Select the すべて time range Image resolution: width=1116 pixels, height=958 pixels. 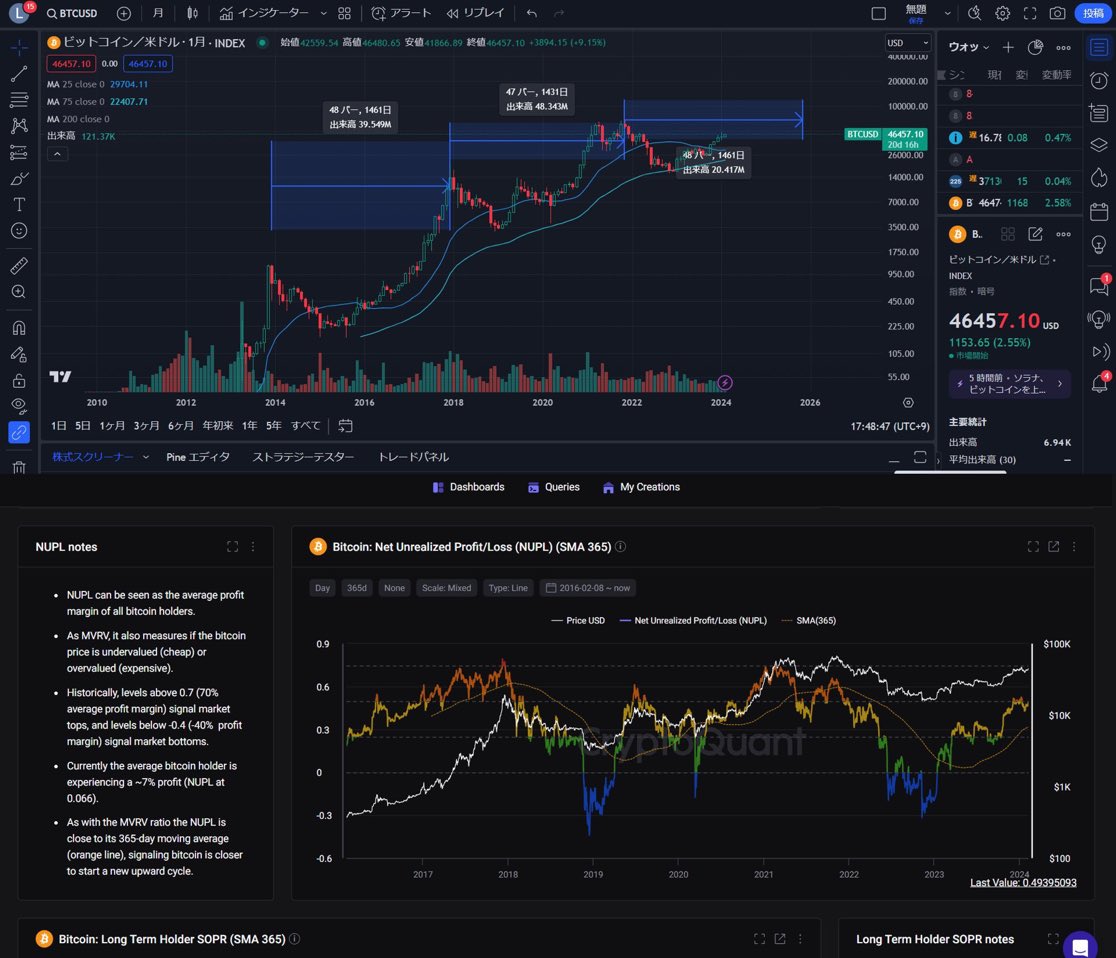coord(305,426)
